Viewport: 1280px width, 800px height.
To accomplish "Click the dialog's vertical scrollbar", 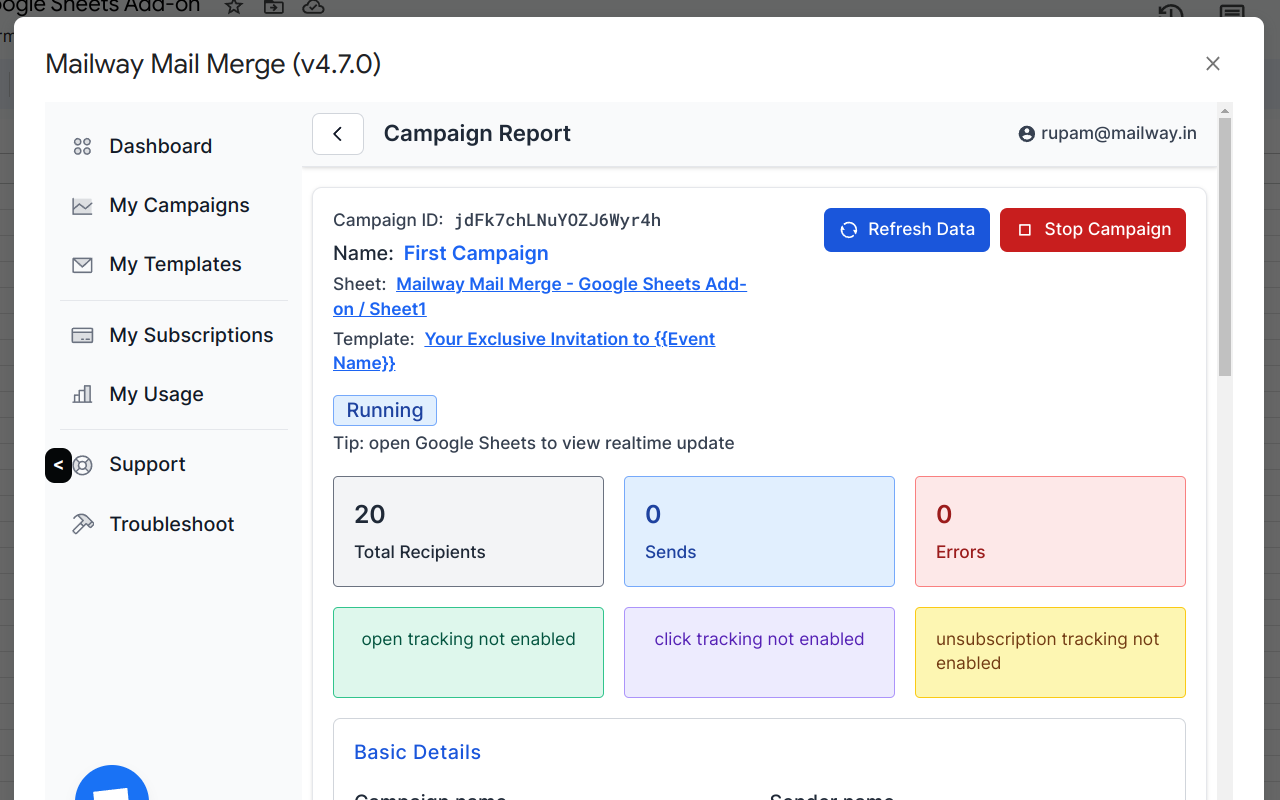I will coord(1225,247).
